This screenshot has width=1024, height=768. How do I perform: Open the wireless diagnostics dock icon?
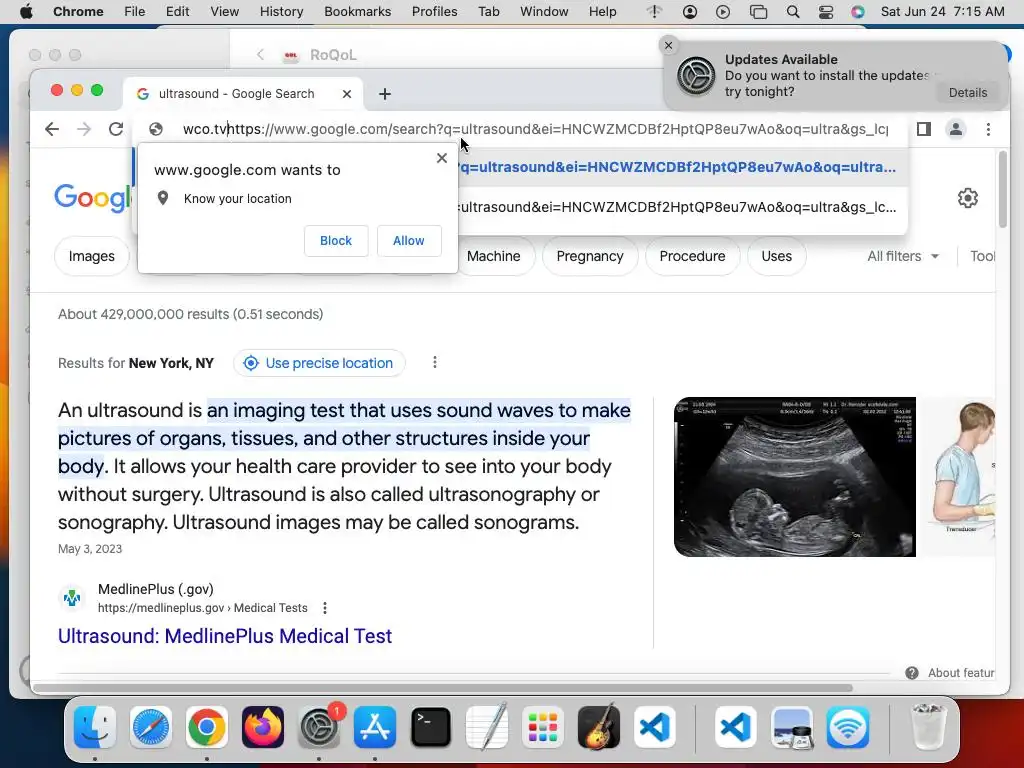(x=848, y=727)
